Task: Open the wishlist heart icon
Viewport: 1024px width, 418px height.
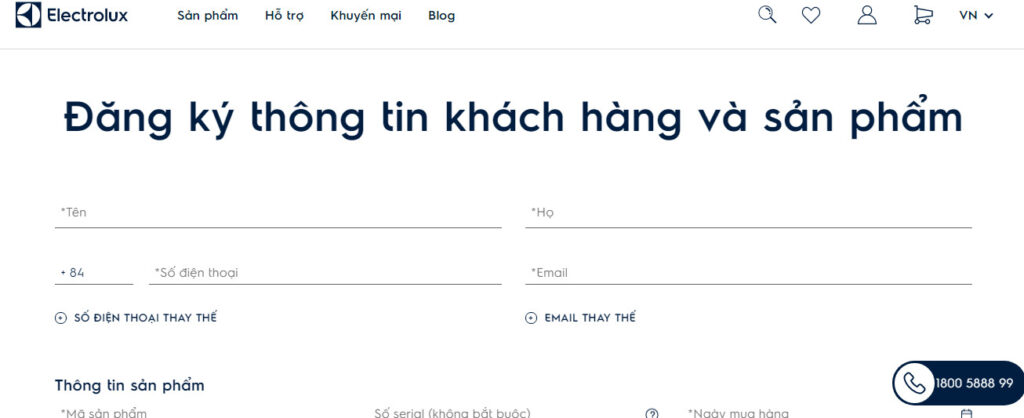Action: (x=811, y=15)
